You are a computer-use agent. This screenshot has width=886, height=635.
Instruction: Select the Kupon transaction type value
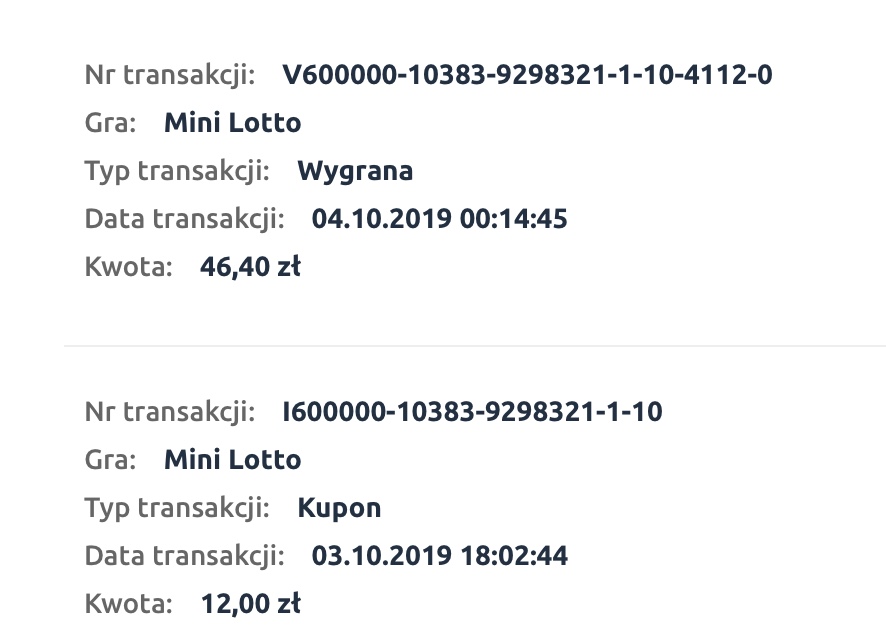[339, 507]
